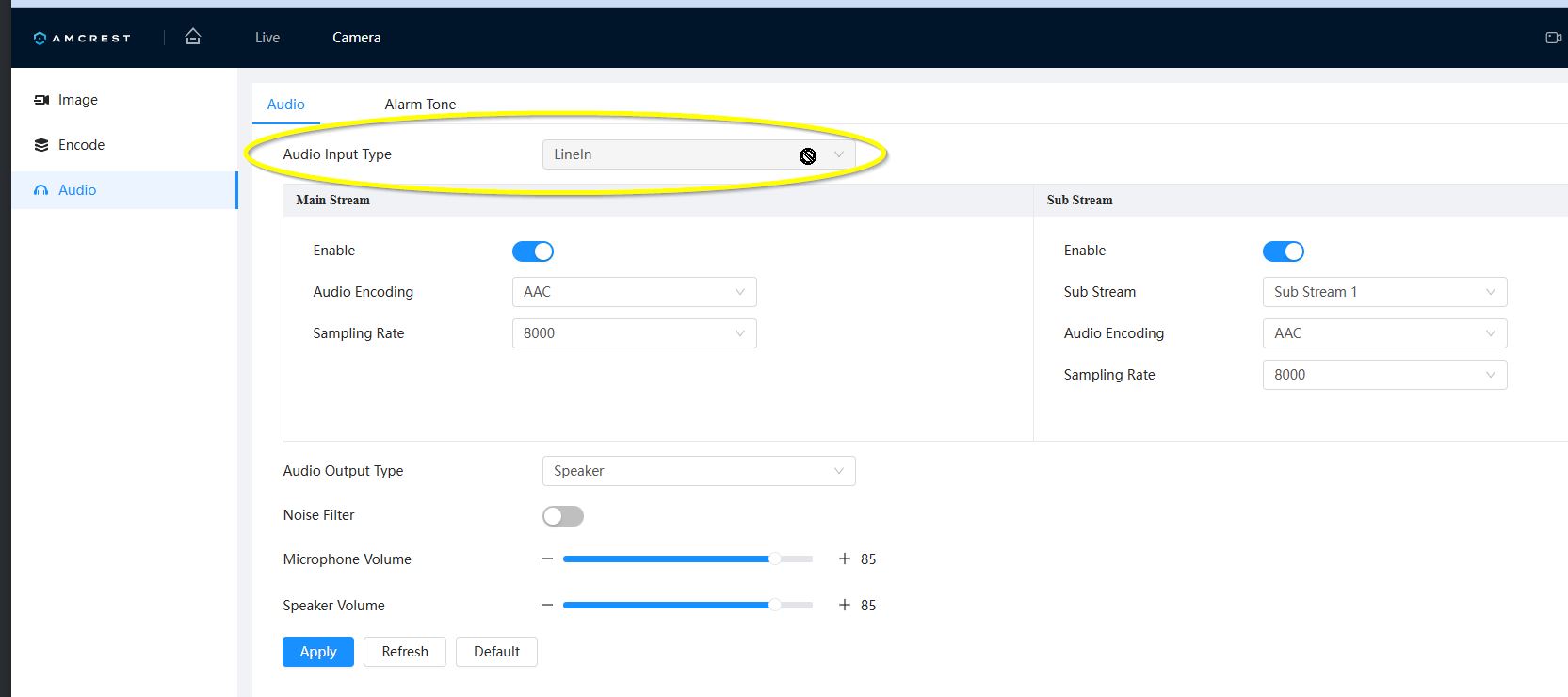The image size is (1568, 697).
Task: Increase Microphone Volume with plus icon
Action: click(x=845, y=559)
